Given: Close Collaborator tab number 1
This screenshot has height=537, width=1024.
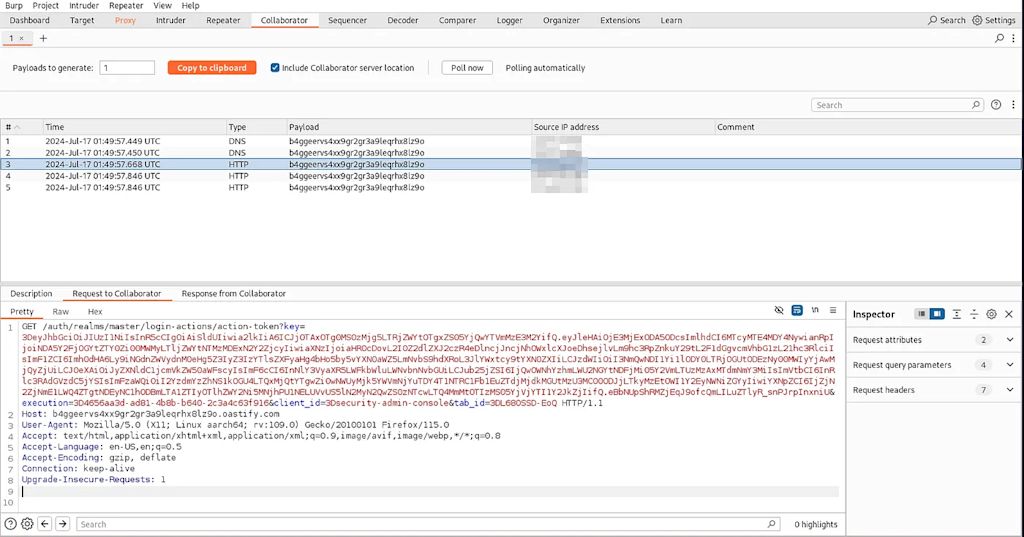Looking at the screenshot, I should [x=22, y=39].
